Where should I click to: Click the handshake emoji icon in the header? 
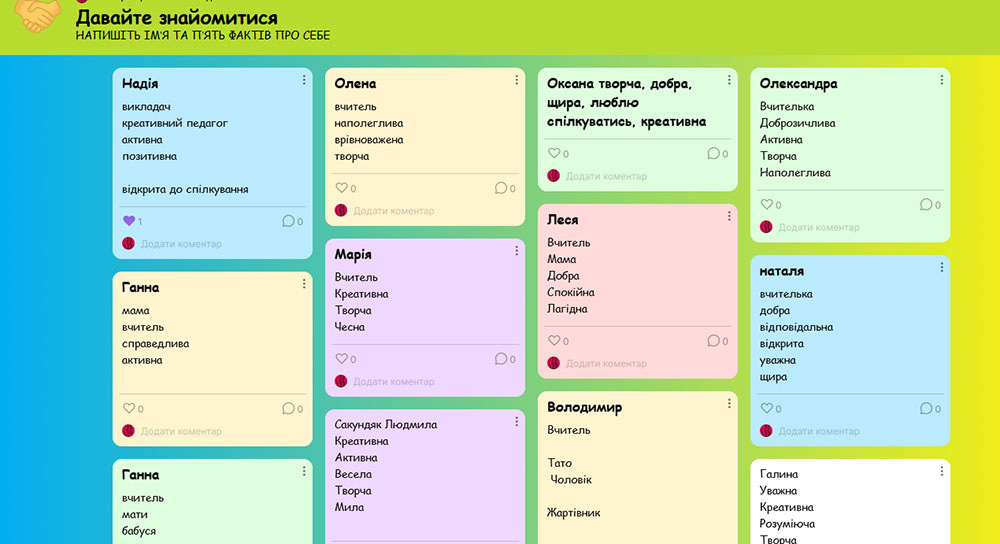[x=37, y=15]
